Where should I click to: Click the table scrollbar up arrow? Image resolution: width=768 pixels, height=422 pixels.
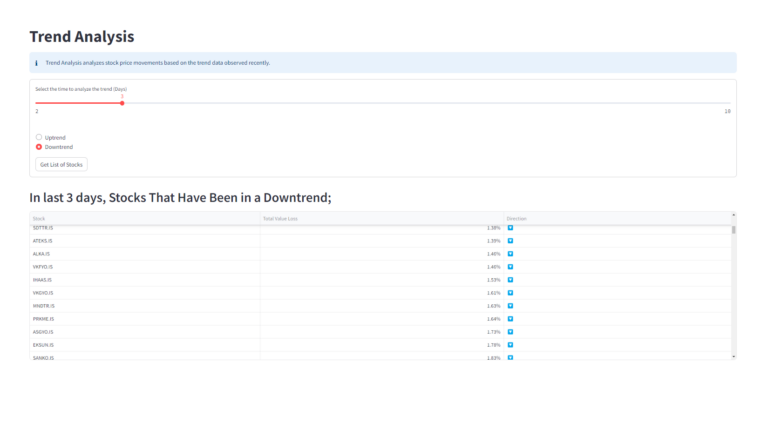coord(734,215)
